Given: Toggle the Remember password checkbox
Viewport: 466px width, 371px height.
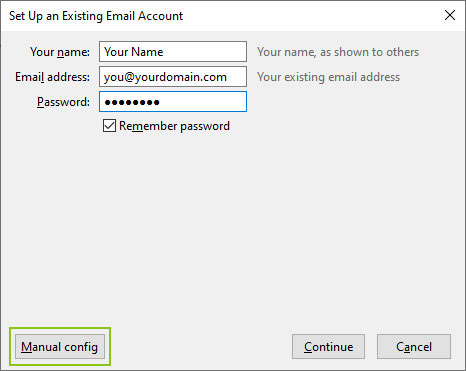Looking at the screenshot, I should [109, 126].
